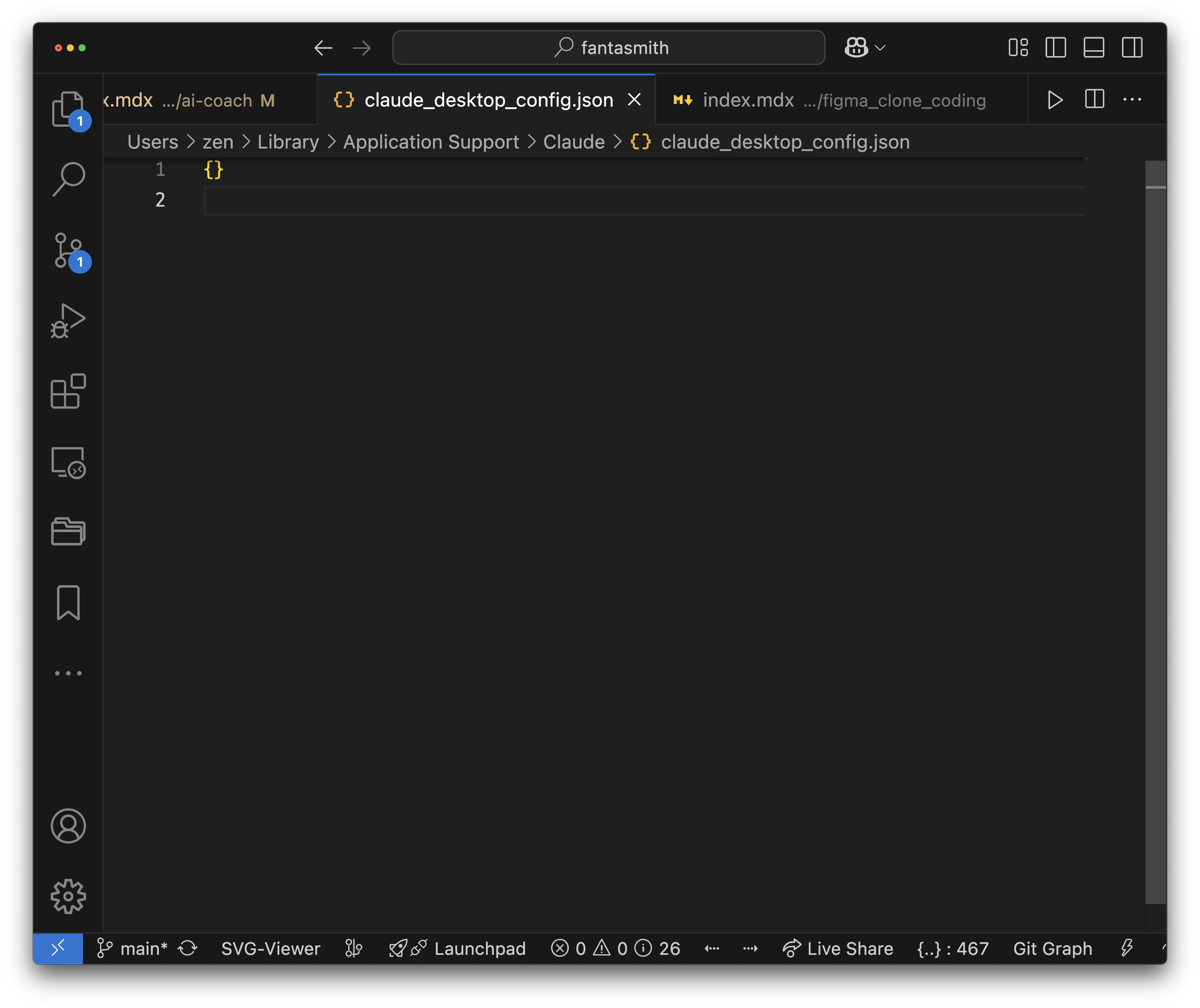Click the git graph icon beside SVG-Viewer
The image size is (1200, 1008).
click(354, 949)
